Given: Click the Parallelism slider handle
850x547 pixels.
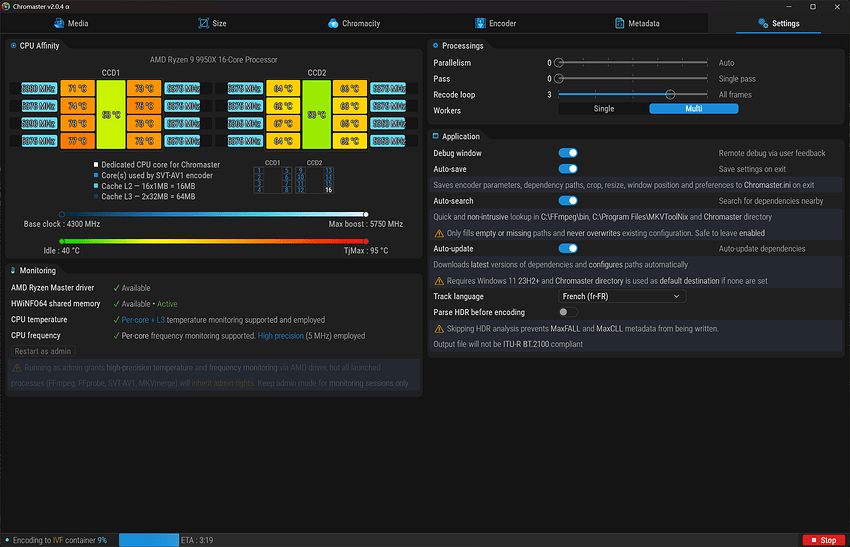Looking at the screenshot, I should (559, 62).
